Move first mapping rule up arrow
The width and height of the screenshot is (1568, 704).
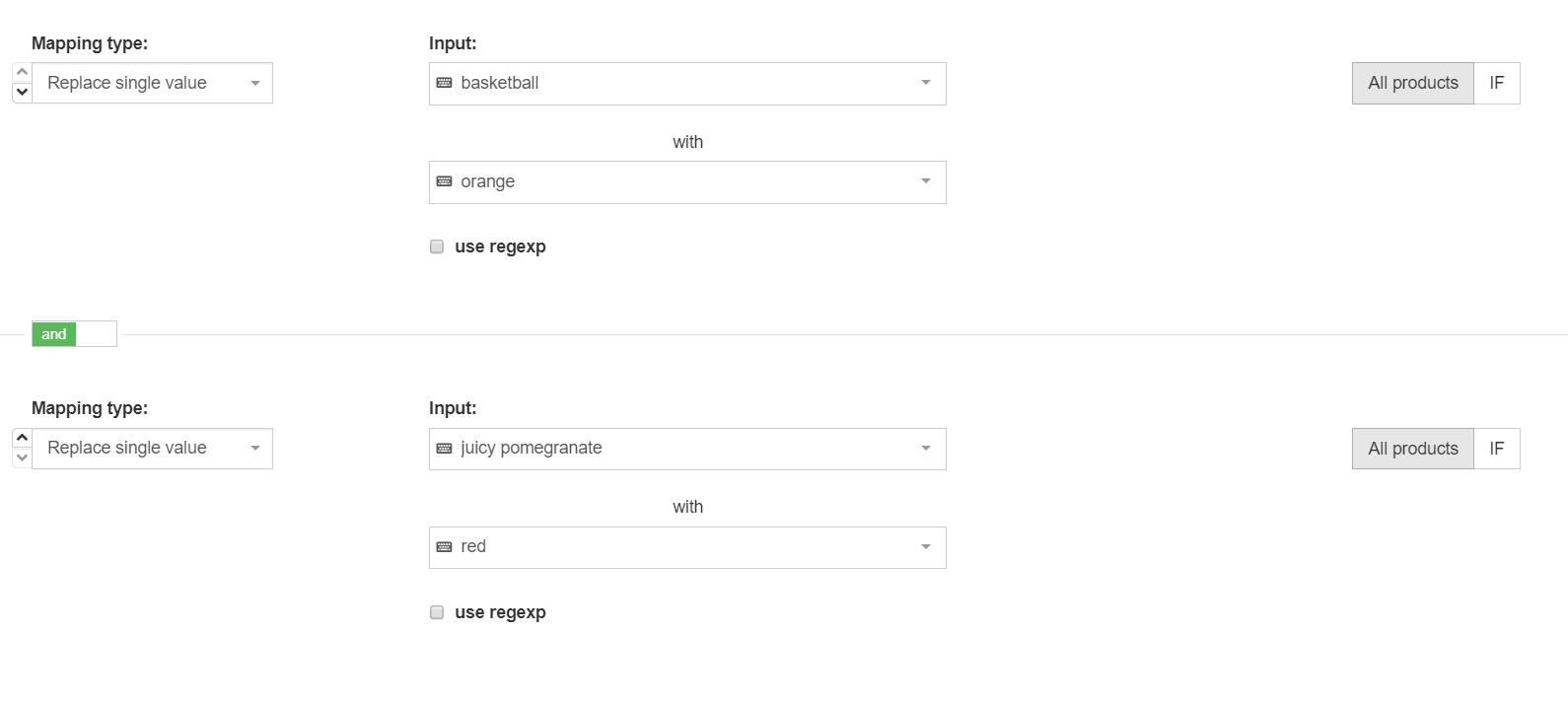click(22, 73)
